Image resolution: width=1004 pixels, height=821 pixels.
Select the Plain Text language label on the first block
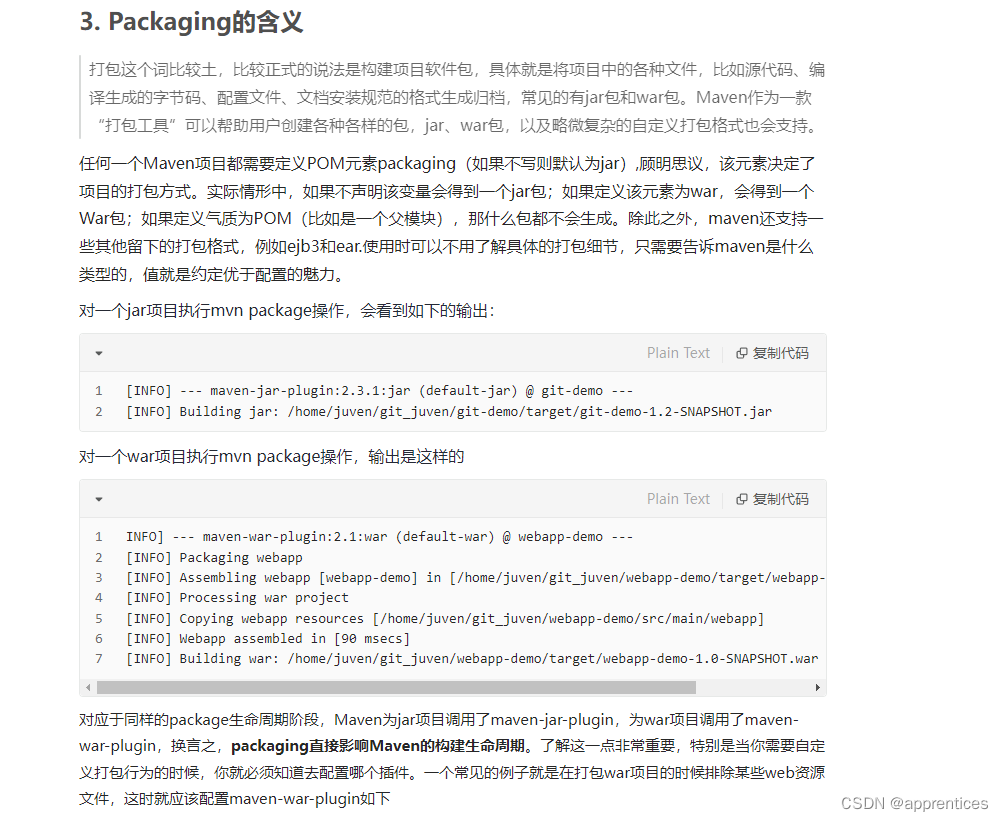(678, 352)
